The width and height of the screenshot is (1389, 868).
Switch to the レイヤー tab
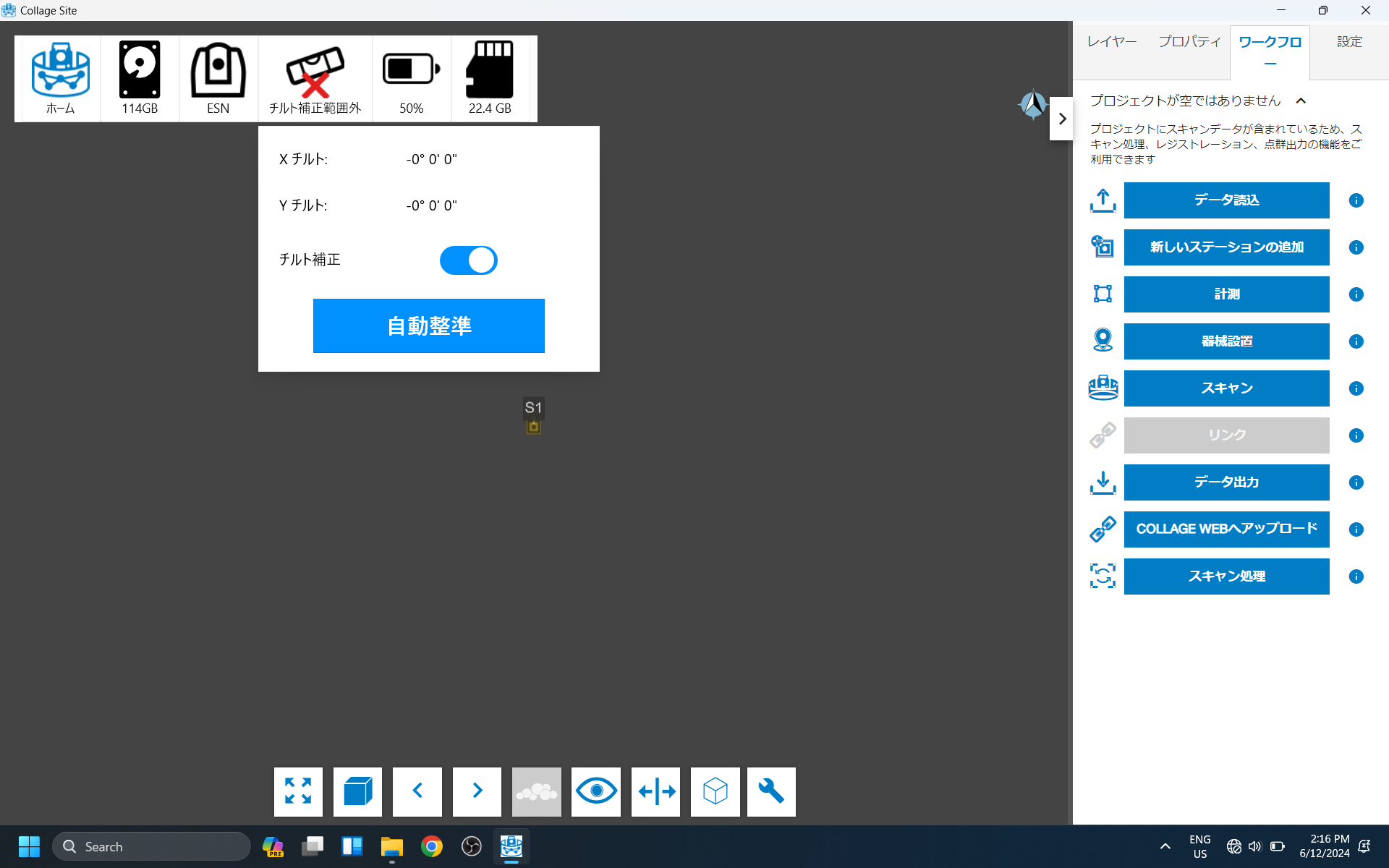pos(1112,42)
